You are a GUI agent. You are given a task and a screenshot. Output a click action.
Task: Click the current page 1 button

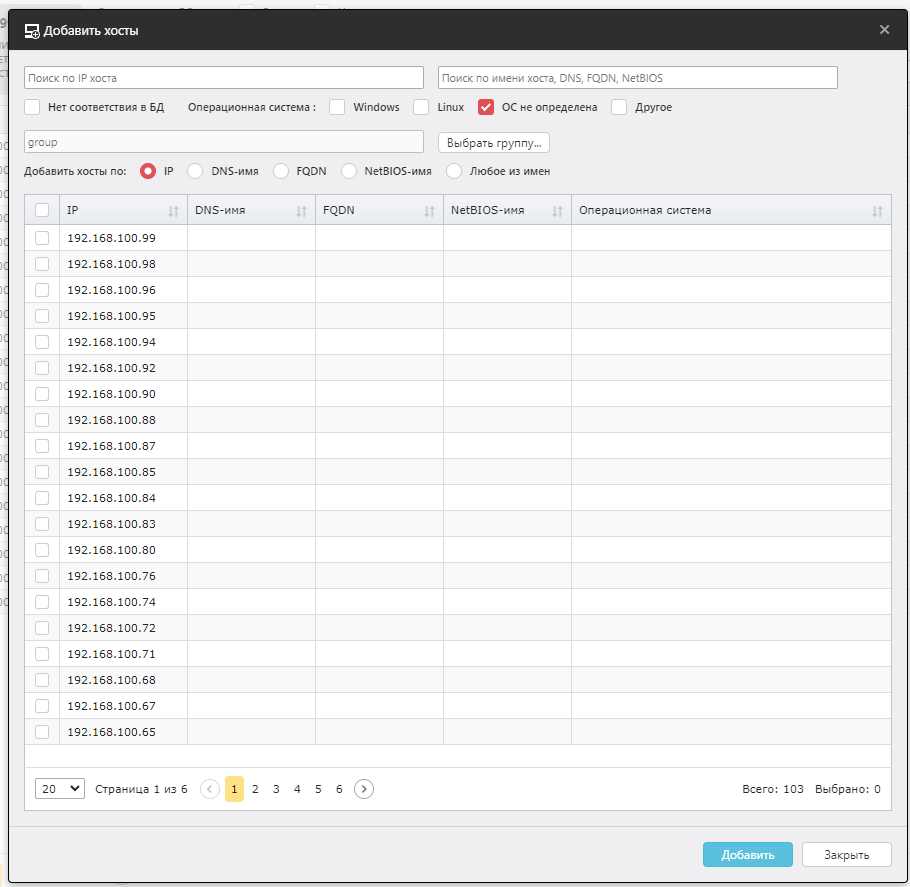(234, 789)
